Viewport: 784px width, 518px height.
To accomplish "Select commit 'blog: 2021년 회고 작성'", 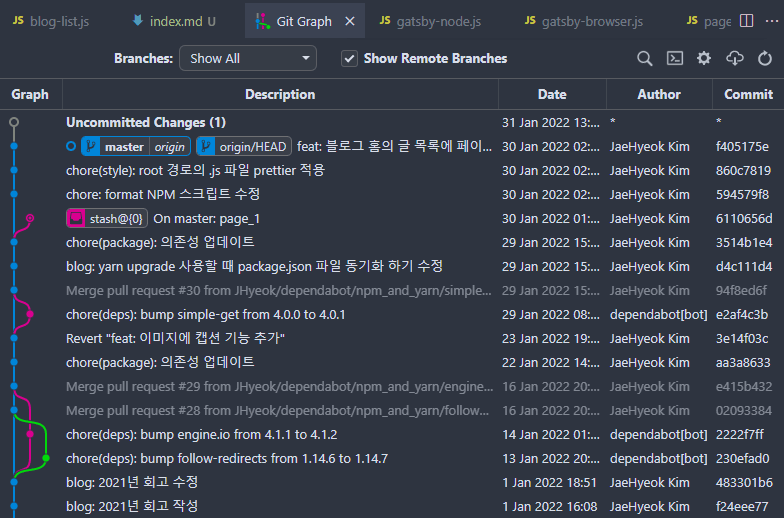I will [x=392, y=506].
